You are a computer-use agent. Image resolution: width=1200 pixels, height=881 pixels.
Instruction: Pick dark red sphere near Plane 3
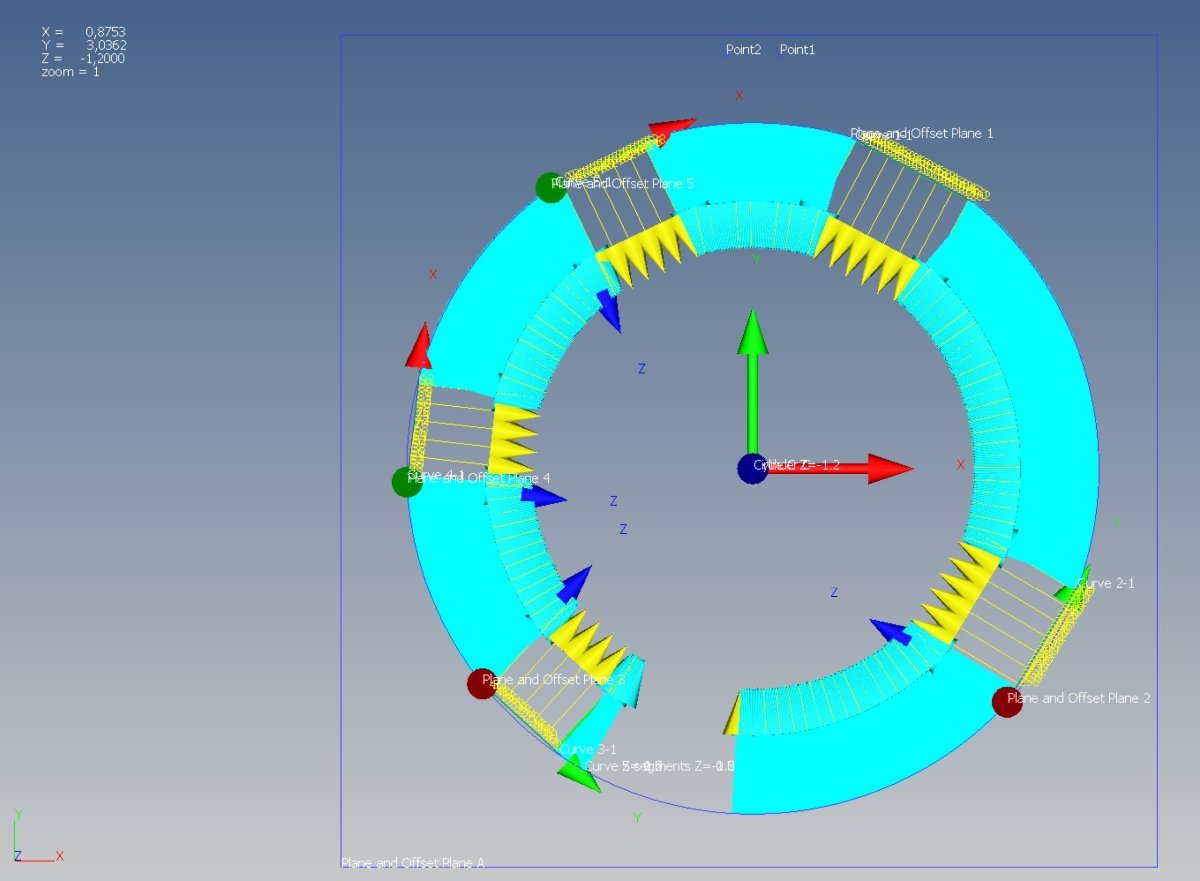pos(482,684)
